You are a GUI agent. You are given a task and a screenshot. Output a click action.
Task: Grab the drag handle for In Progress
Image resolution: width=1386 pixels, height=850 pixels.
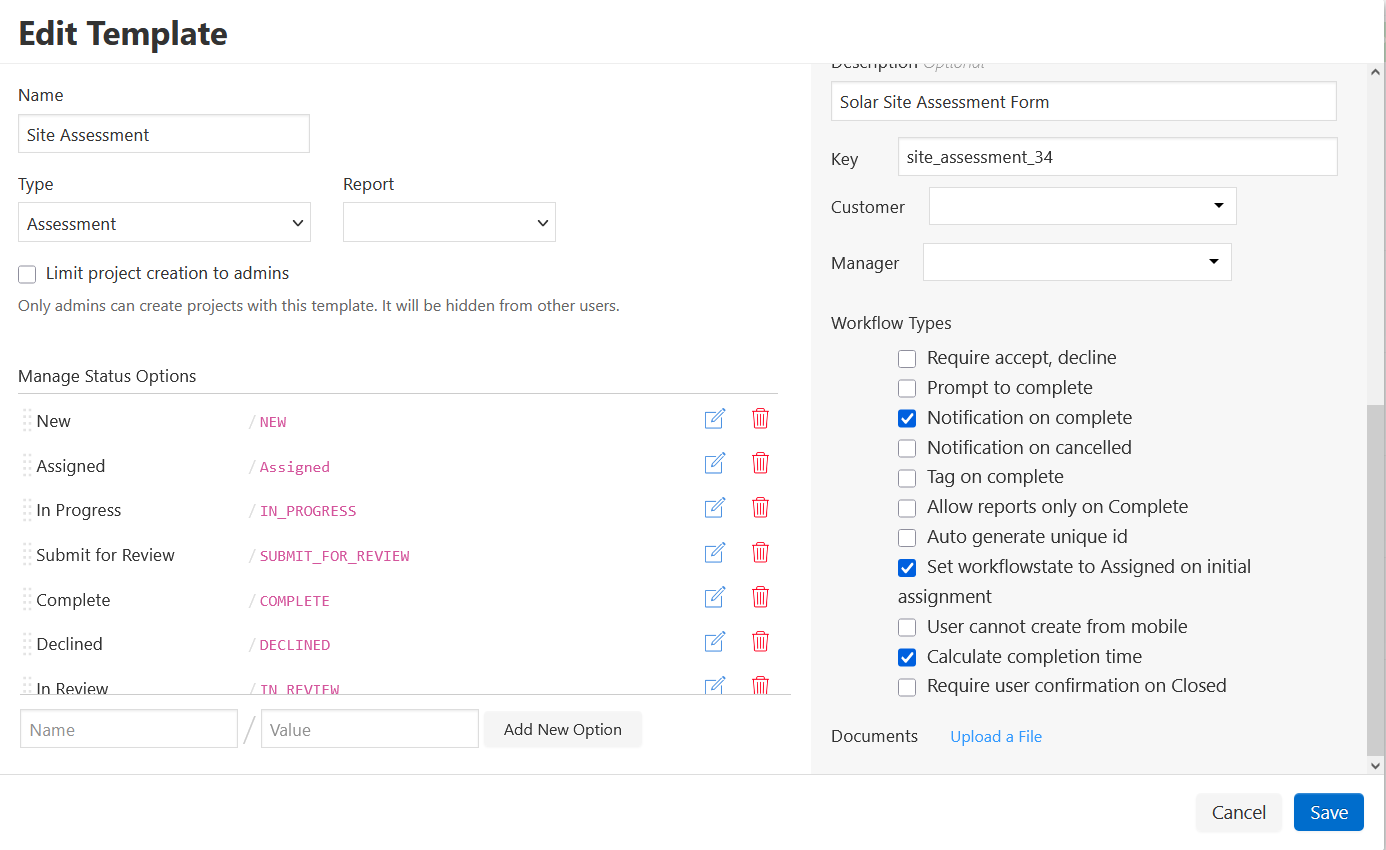[27, 509]
